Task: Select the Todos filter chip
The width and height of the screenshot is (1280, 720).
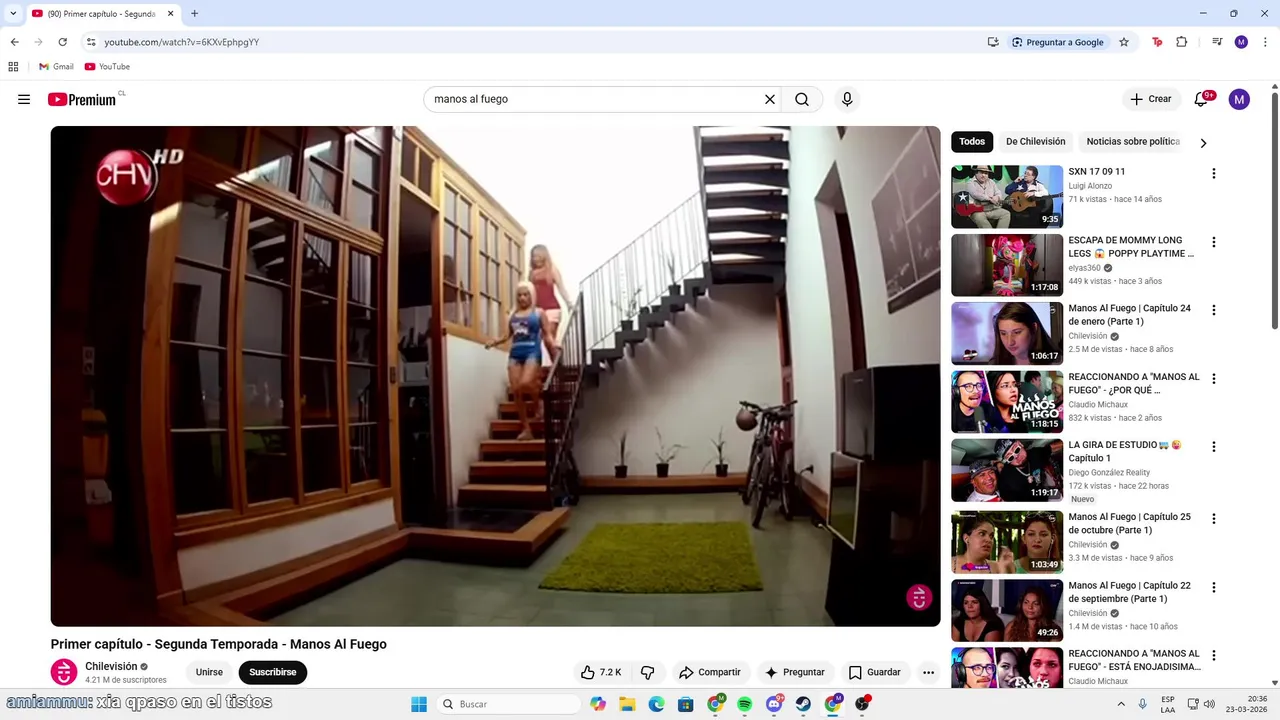Action: point(972,142)
